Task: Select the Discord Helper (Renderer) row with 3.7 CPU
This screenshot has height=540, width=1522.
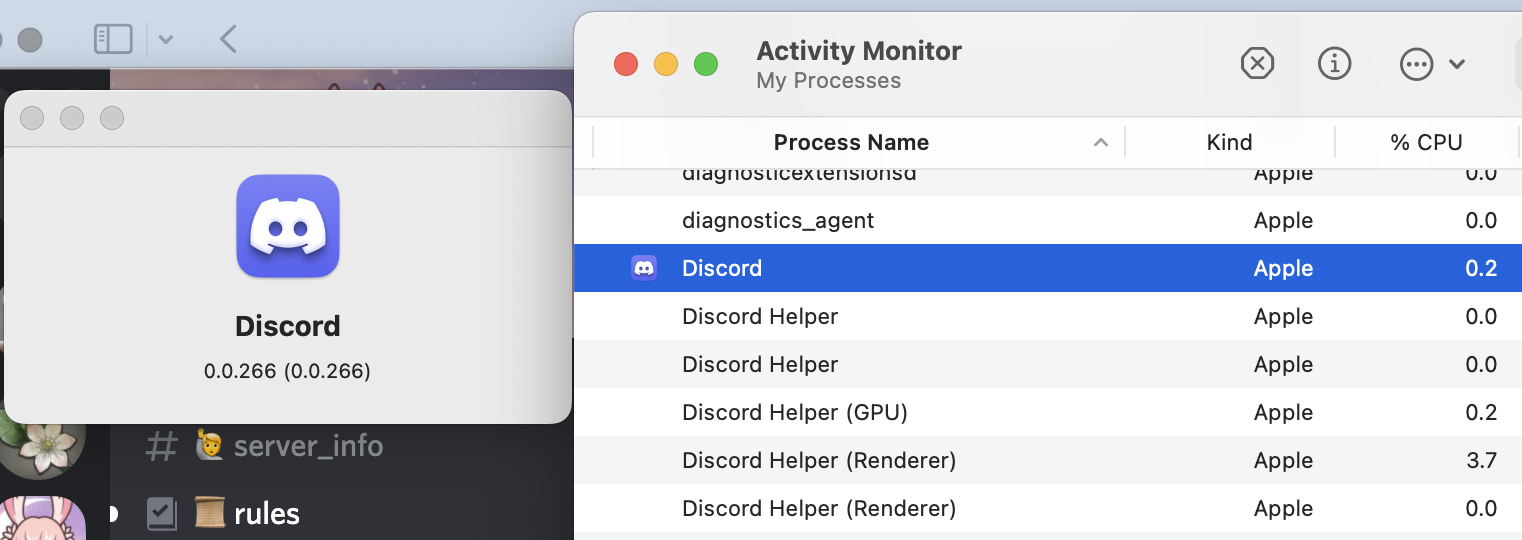Action: click(x=1048, y=460)
